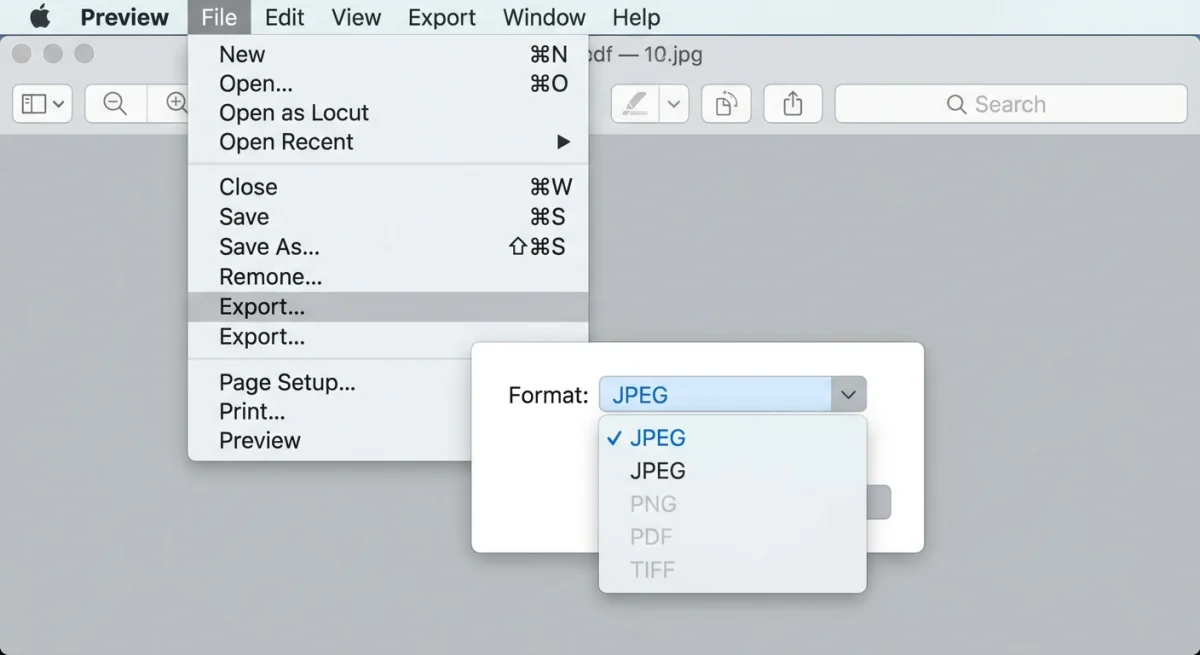Choose Open... from the File menu
This screenshot has width=1200, height=655.
coord(388,83)
